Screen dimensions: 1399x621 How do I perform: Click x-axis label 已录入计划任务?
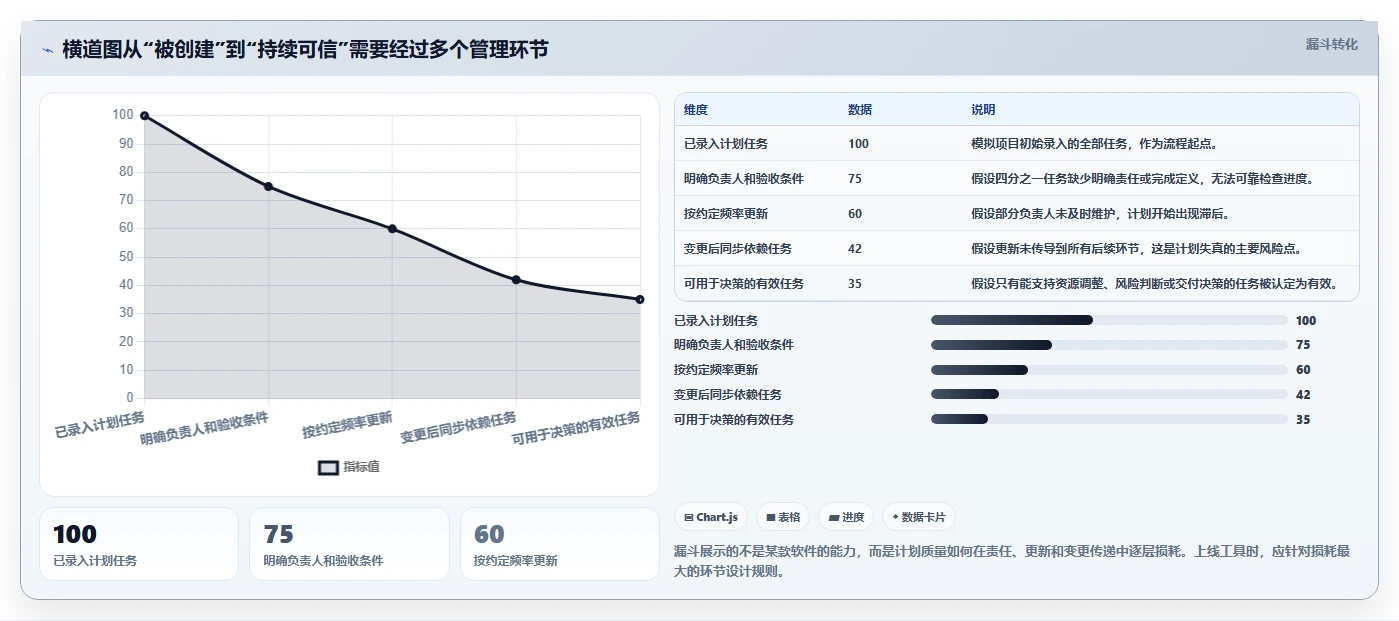pyautogui.click(x=100, y=425)
